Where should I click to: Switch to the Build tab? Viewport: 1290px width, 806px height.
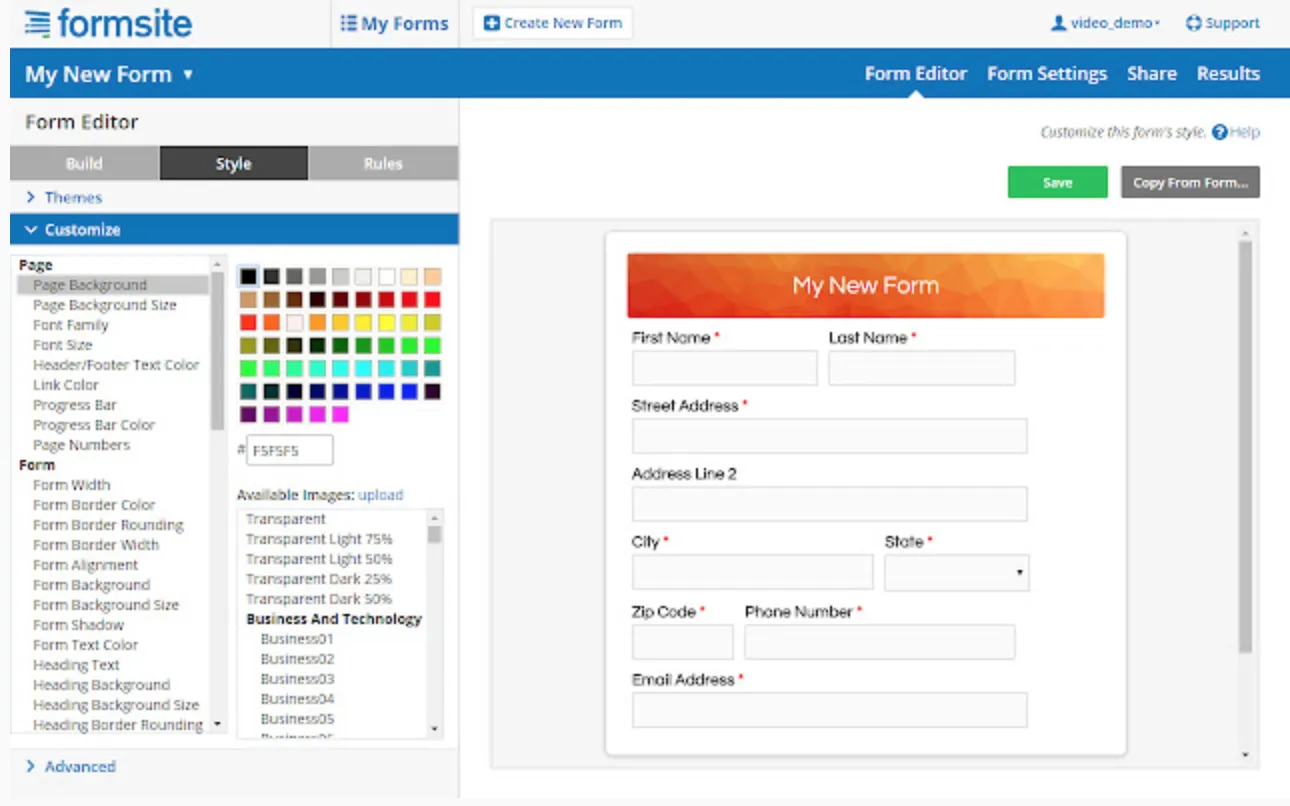84,163
